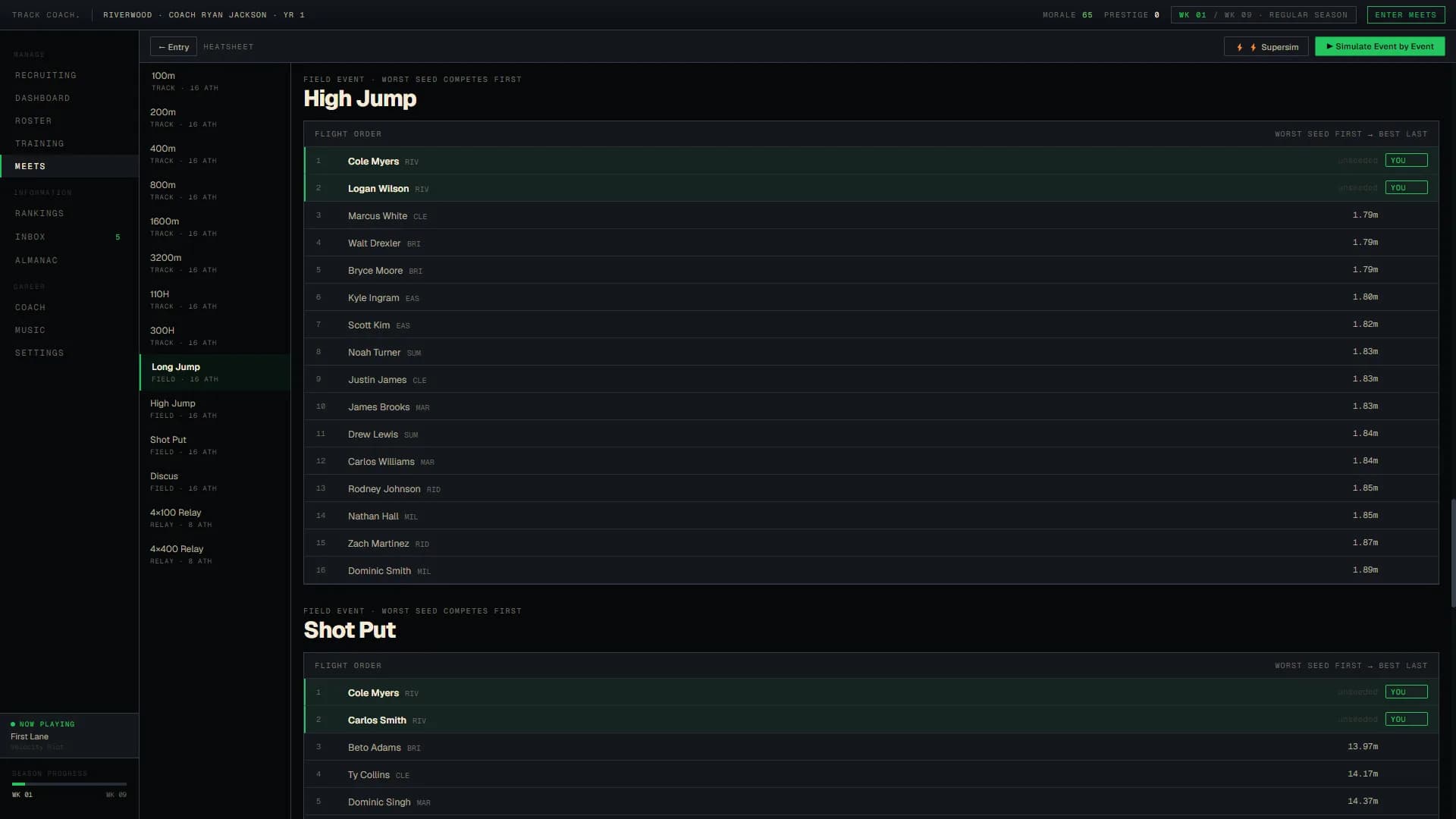The width and height of the screenshot is (1456, 819).
Task: Click Justin James row
Action: tap(871, 379)
